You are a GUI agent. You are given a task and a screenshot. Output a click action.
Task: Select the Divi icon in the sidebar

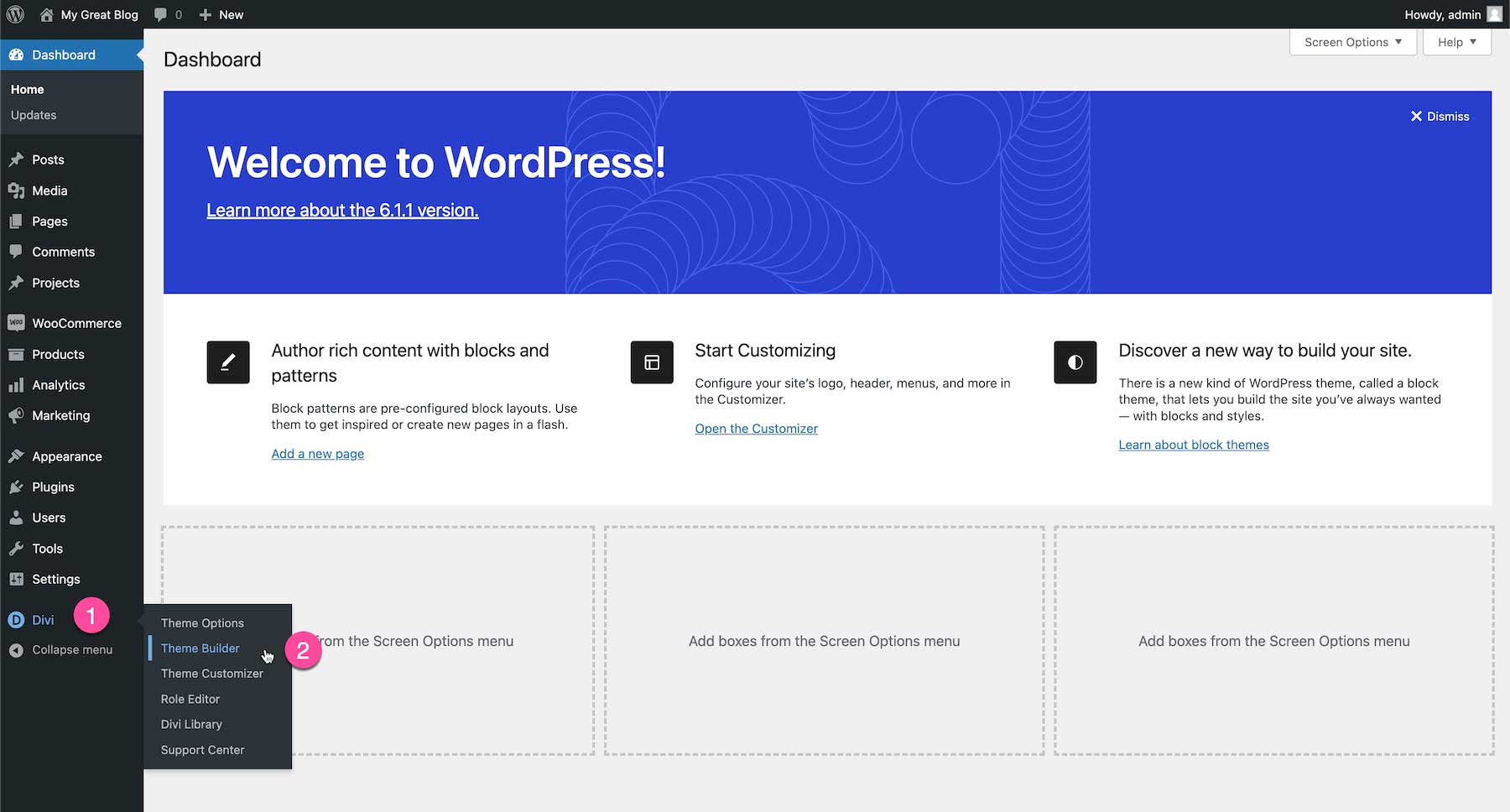[16, 619]
